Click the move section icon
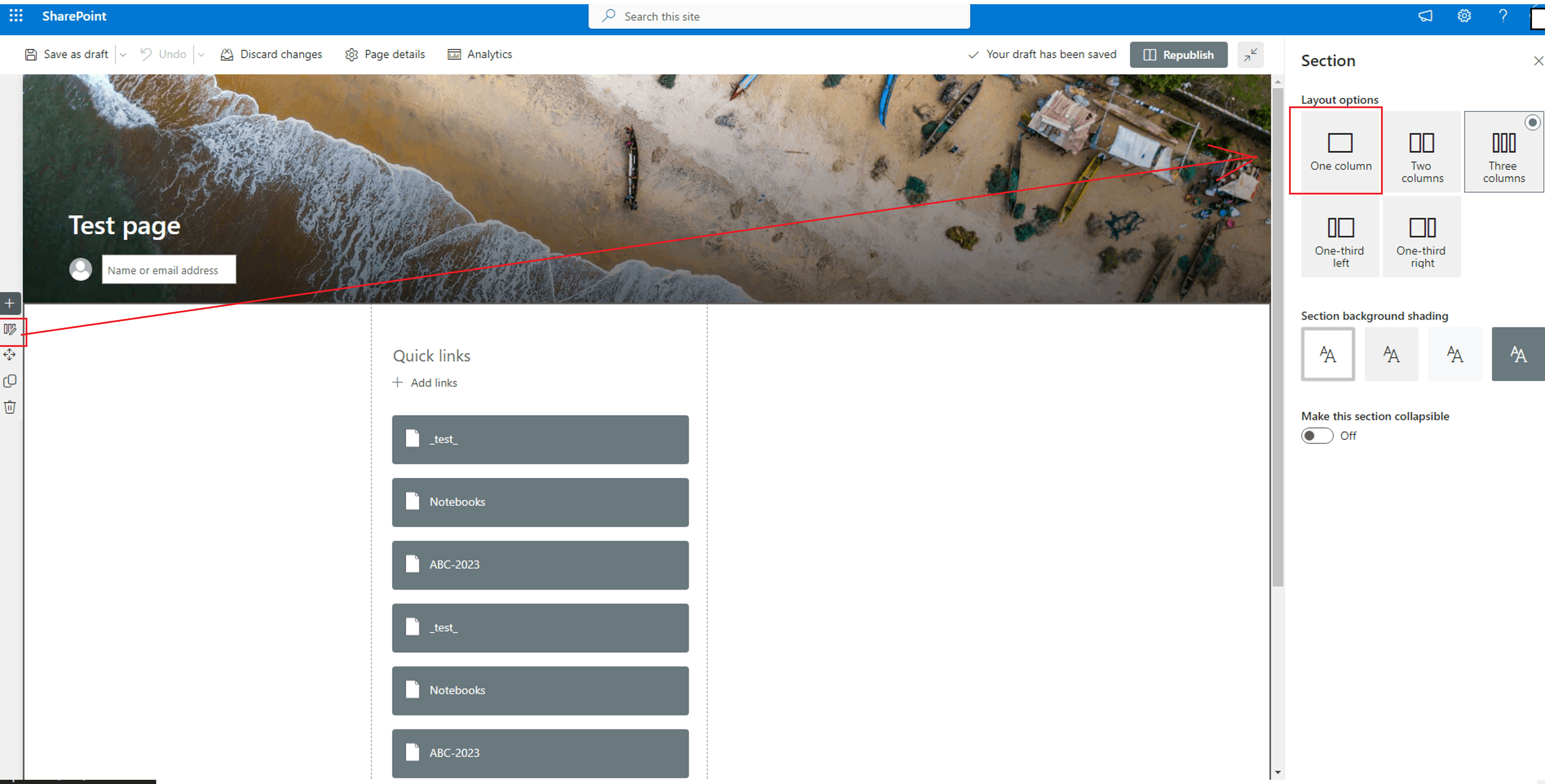The image size is (1545, 784). coord(10,355)
